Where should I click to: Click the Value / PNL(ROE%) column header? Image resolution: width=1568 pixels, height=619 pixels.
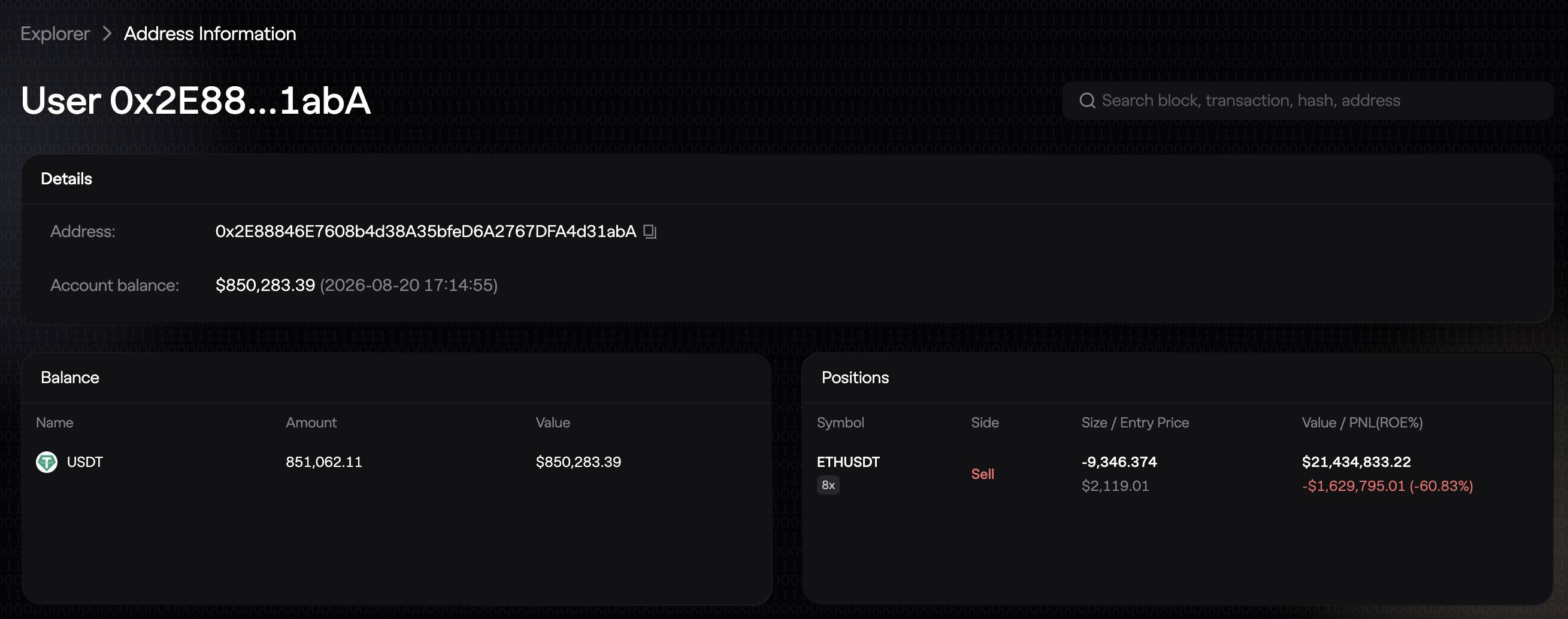pyautogui.click(x=1362, y=423)
